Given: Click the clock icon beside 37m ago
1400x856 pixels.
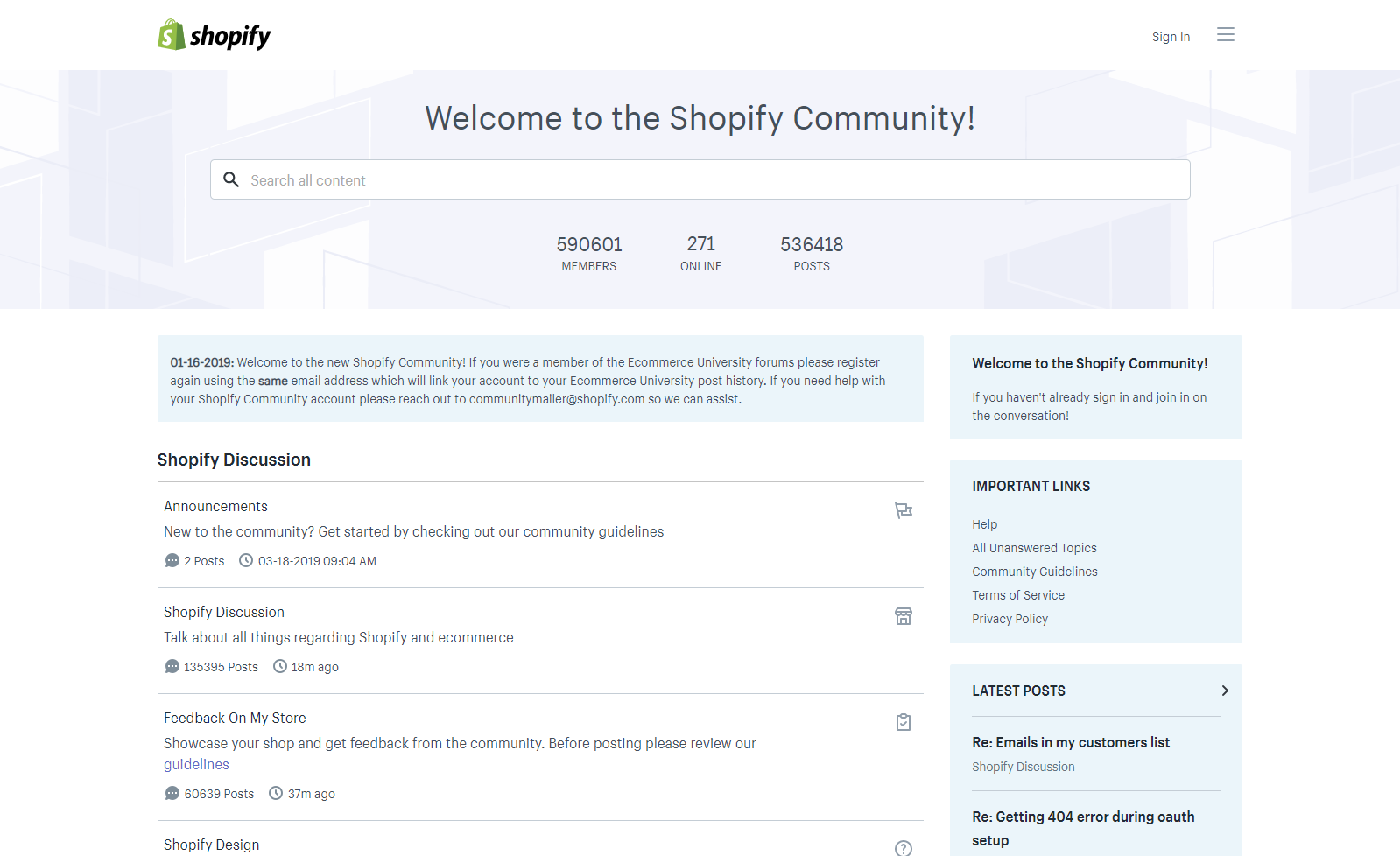Looking at the screenshot, I should point(276,793).
